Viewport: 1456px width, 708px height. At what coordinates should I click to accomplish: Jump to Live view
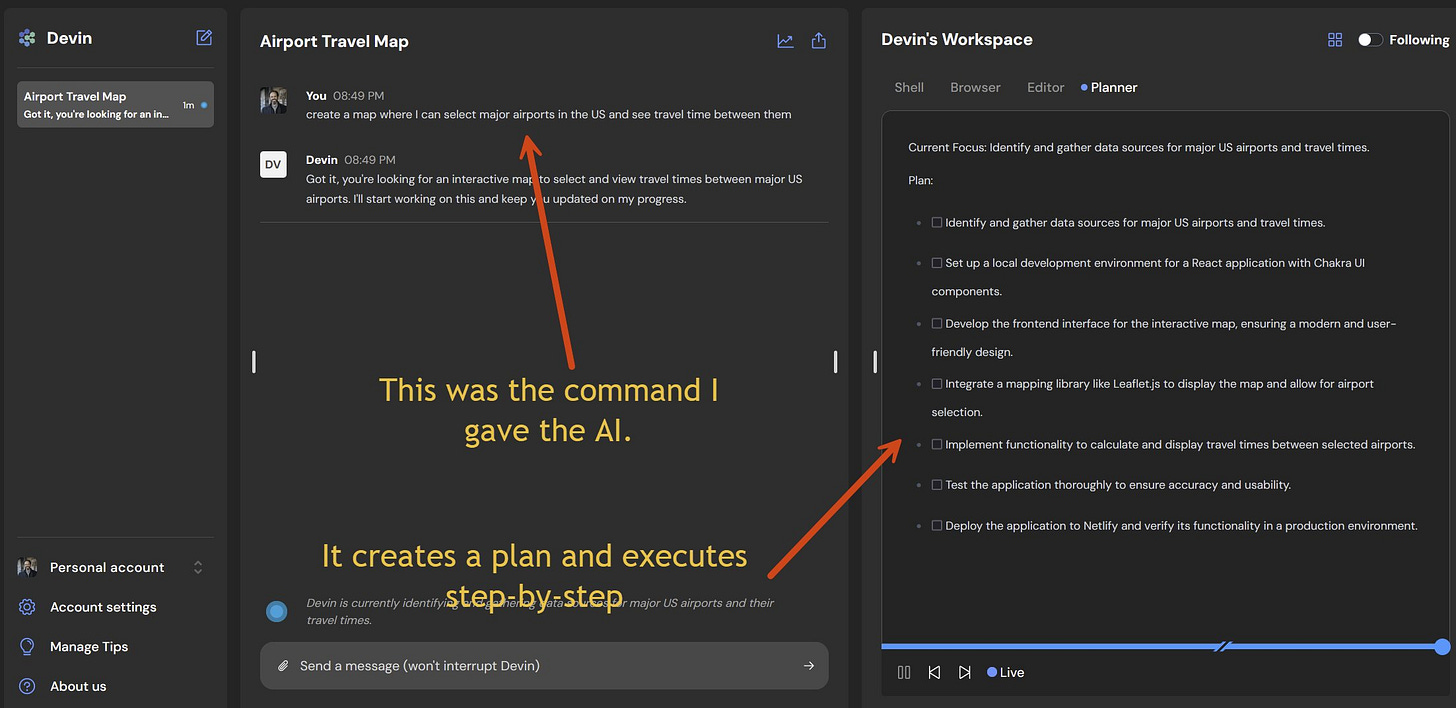pos(1006,673)
